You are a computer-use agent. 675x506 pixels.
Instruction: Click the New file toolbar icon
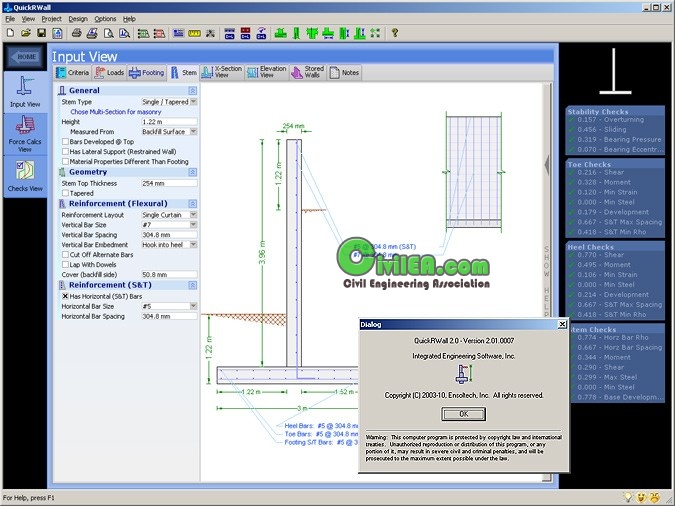coord(10,33)
